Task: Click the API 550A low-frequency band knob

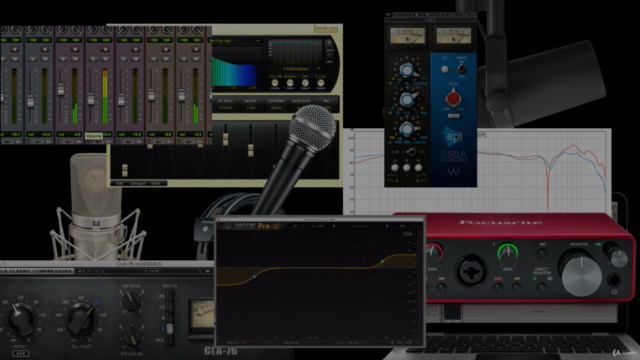Action: 407,129
